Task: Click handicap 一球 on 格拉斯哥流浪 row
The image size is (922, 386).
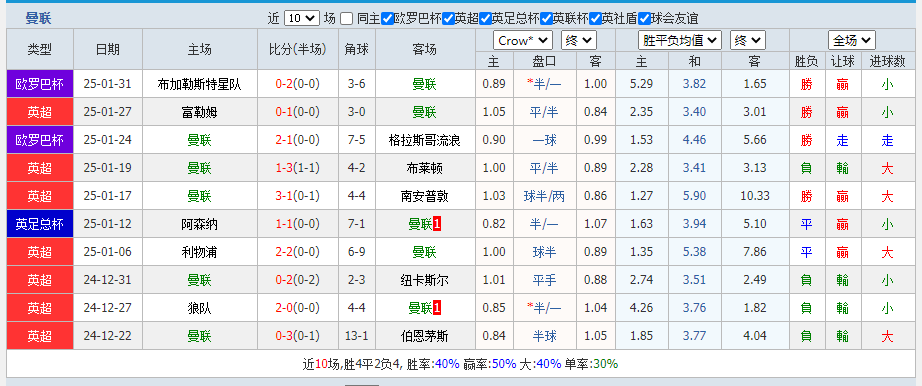Action: [x=544, y=140]
